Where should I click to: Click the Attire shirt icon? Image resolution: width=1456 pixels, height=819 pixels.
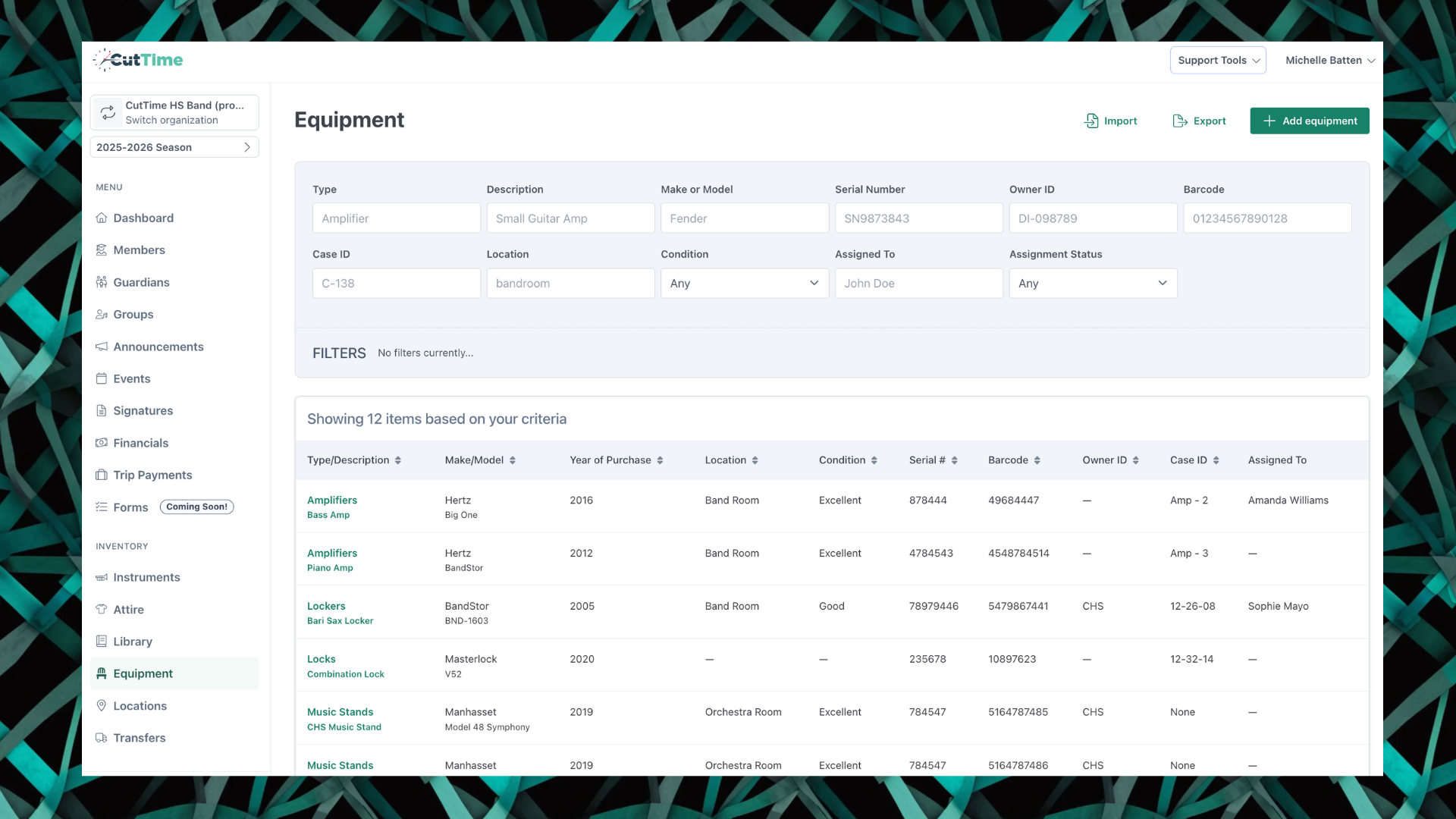click(103, 609)
